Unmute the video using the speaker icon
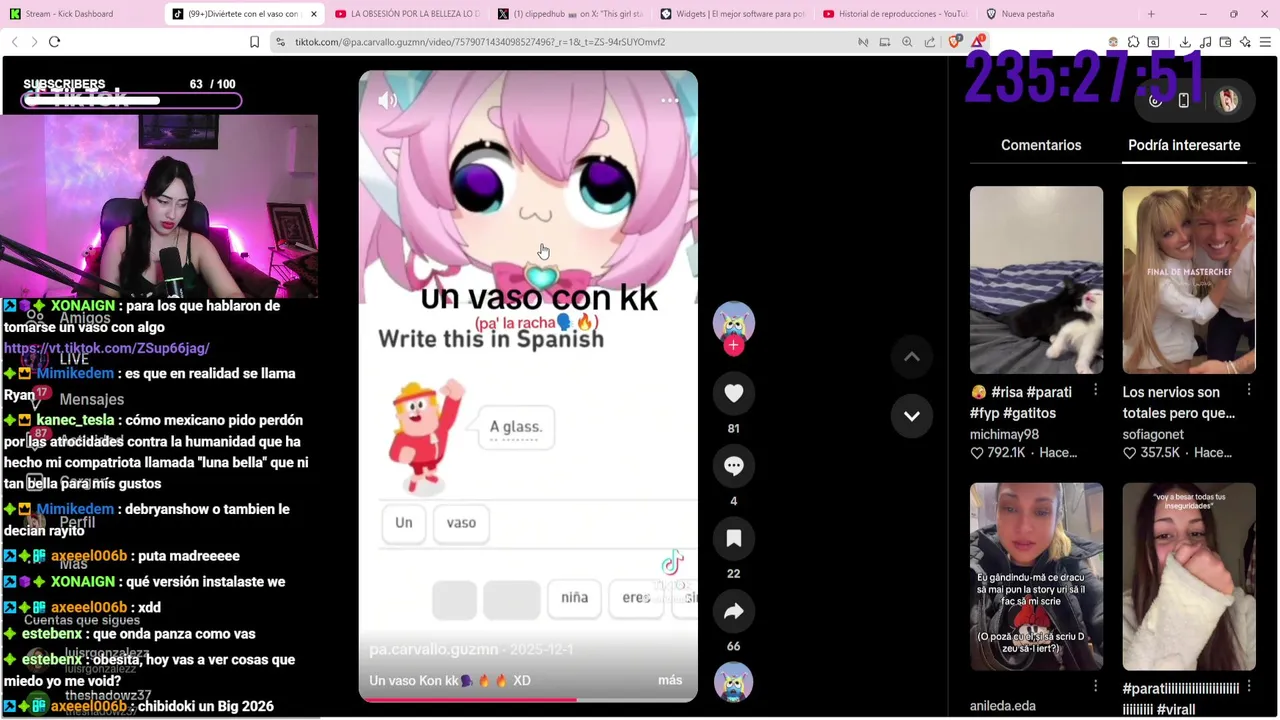Image resolution: width=1280 pixels, height=720 pixels. click(x=388, y=100)
